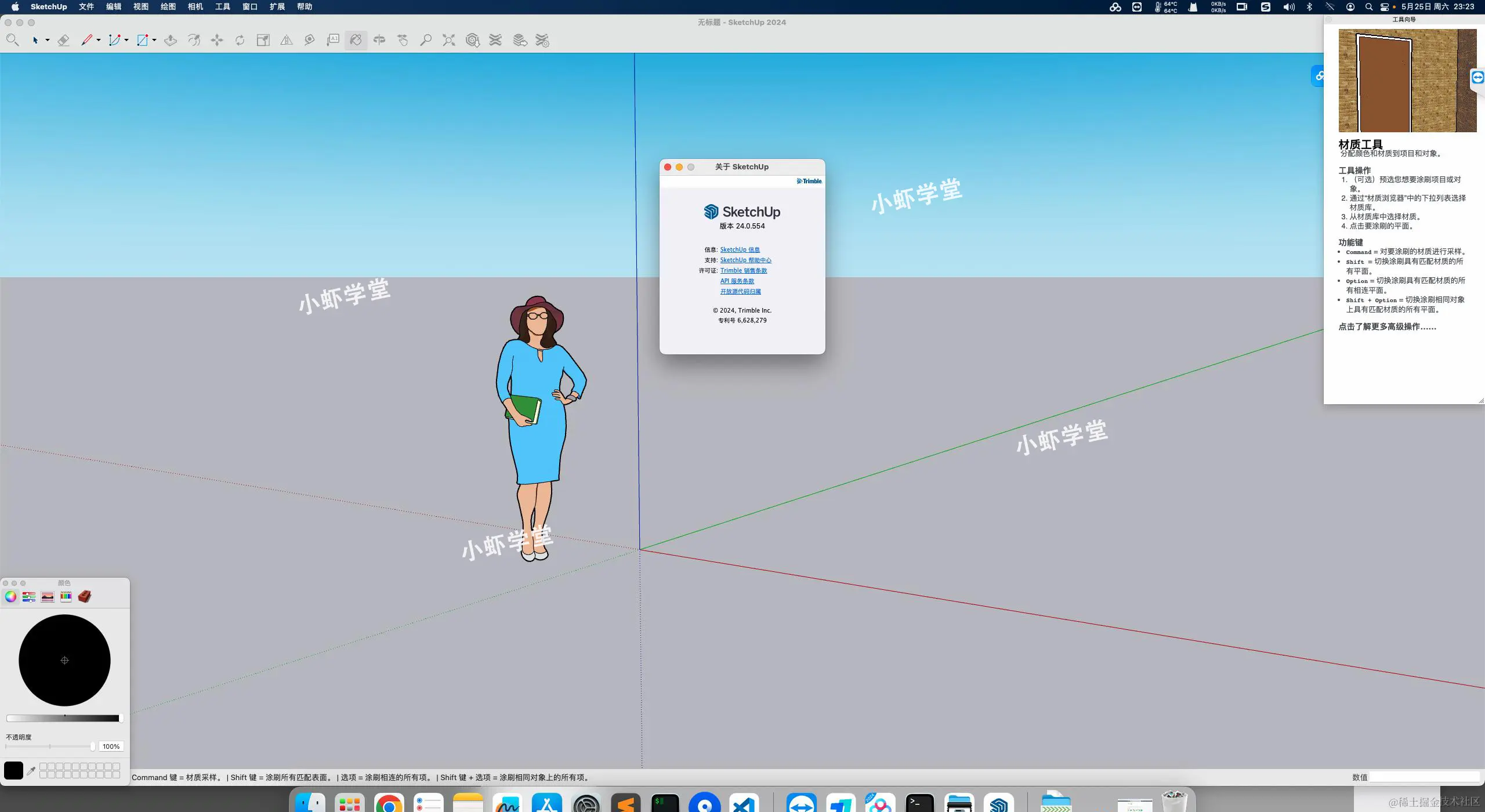Expand the Select tool dropdown arrow
The height and width of the screenshot is (812, 1485).
(x=48, y=40)
